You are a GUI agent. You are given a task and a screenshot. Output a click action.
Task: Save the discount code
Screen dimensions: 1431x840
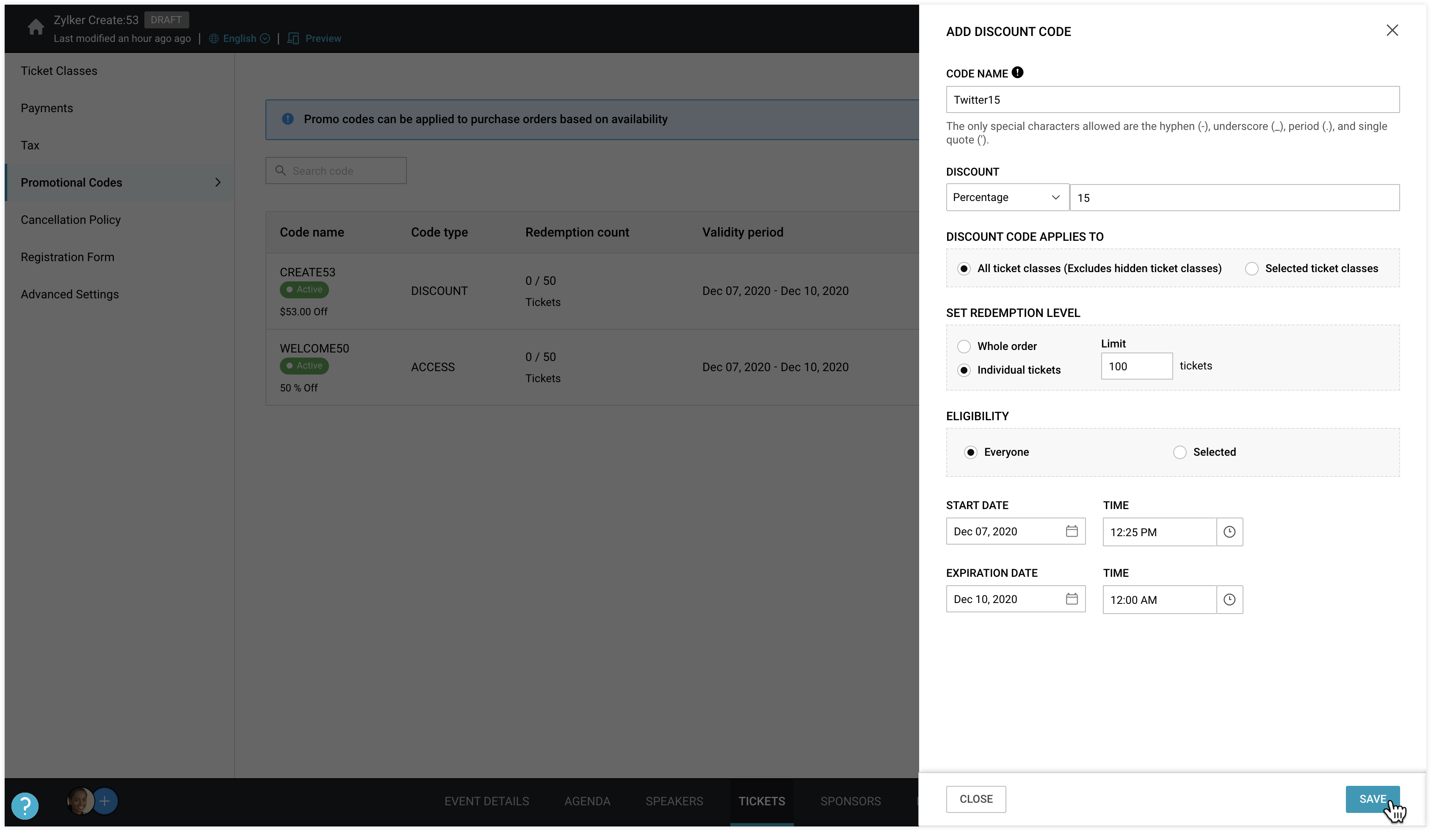1372,799
